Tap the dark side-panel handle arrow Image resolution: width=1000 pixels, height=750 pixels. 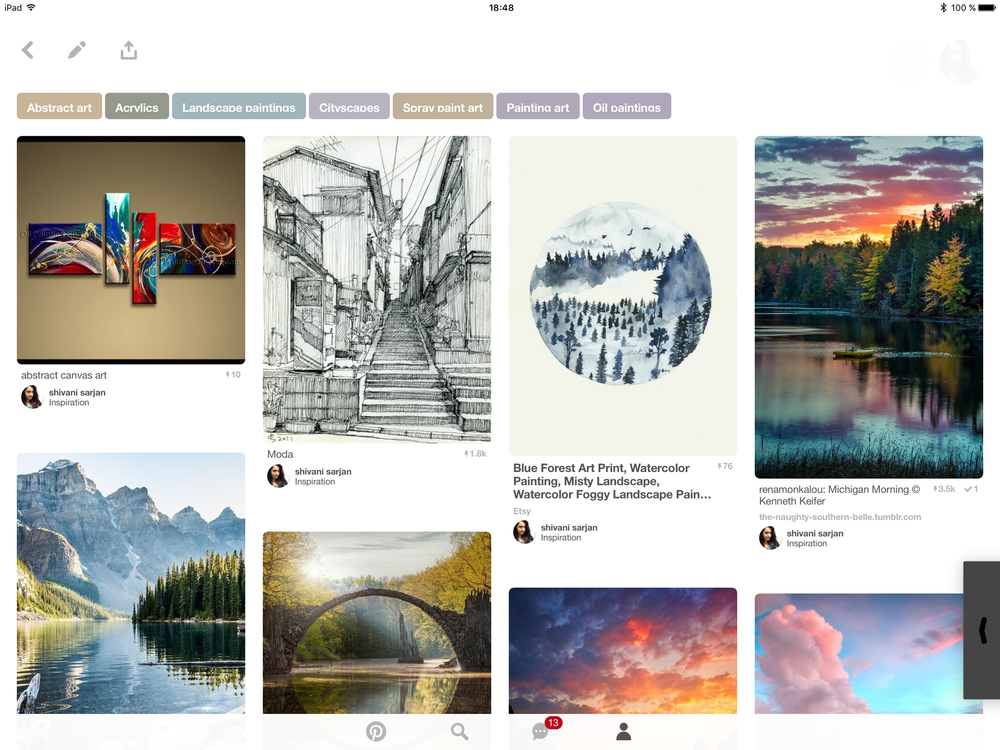click(x=982, y=630)
